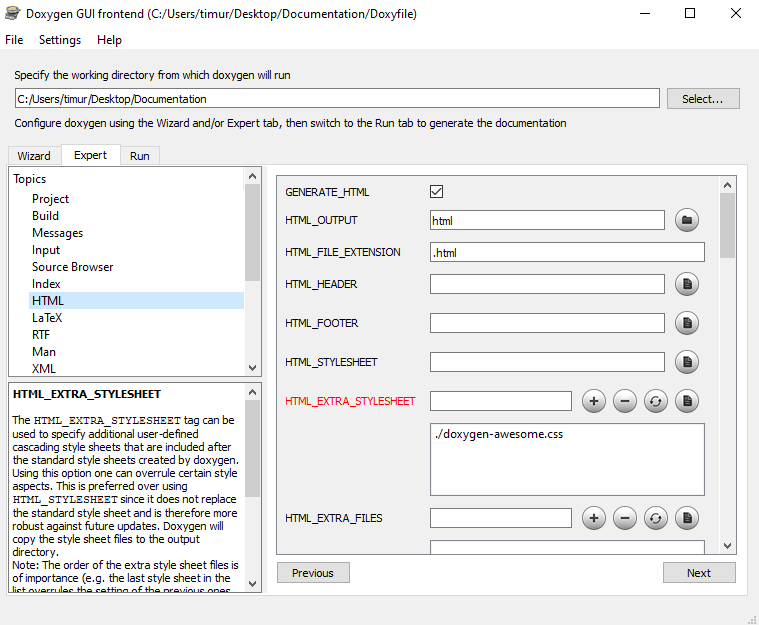The width and height of the screenshot is (759, 625).
Task: Click the HTML_OUTPUT text field
Action: (x=547, y=221)
